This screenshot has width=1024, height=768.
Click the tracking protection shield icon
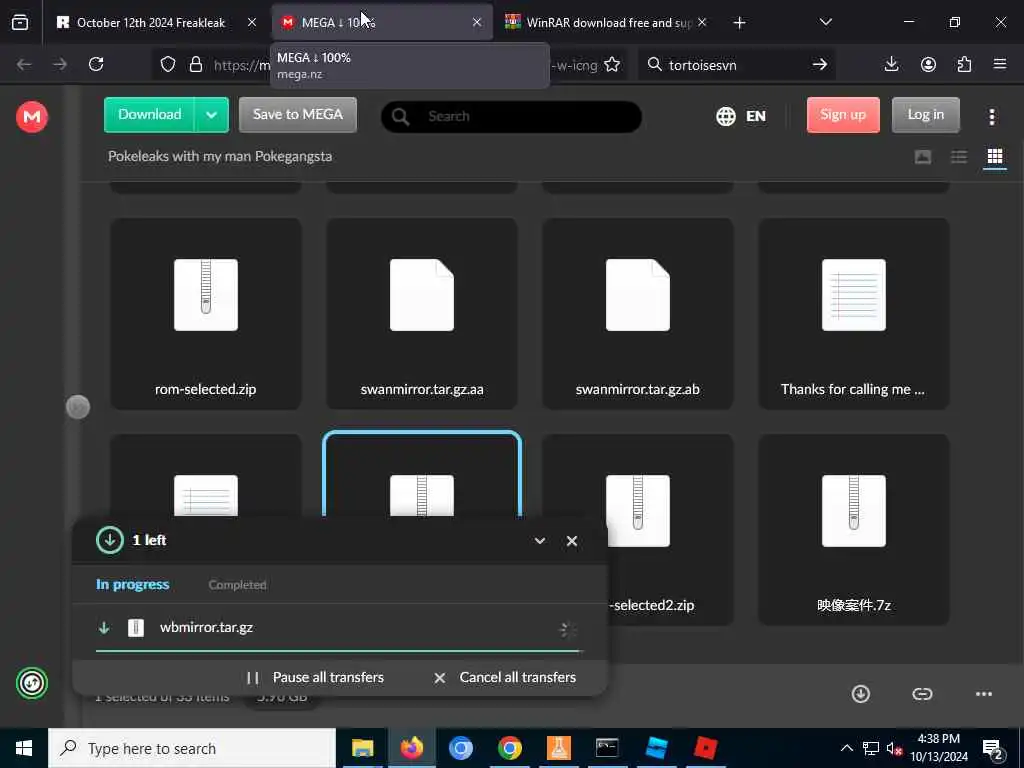tap(168, 64)
